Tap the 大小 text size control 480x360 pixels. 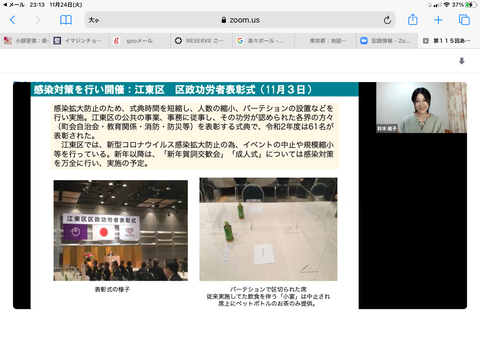(93, 20)
